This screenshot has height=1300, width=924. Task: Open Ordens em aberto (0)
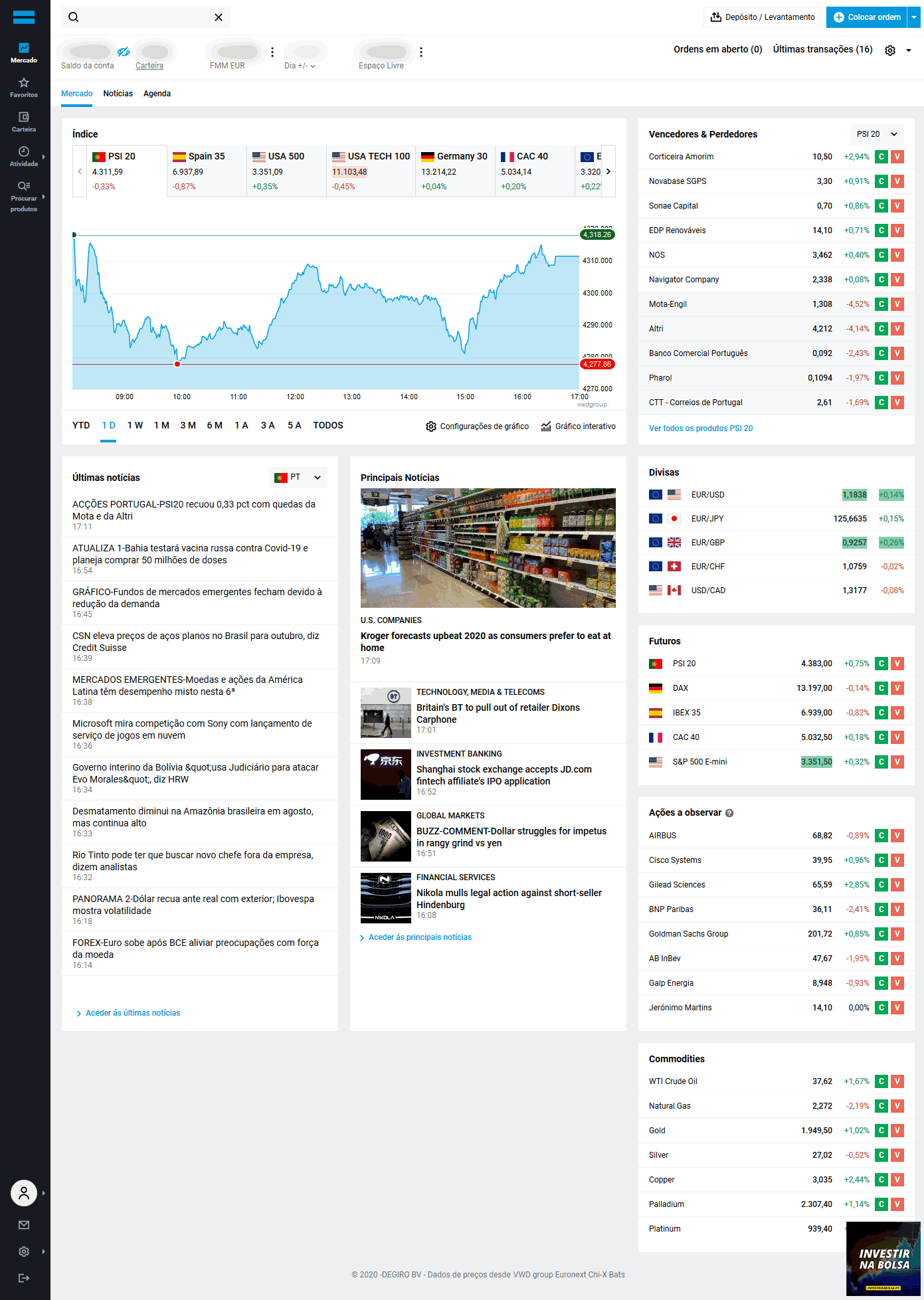pyautogui.click(x=718, y=49)
